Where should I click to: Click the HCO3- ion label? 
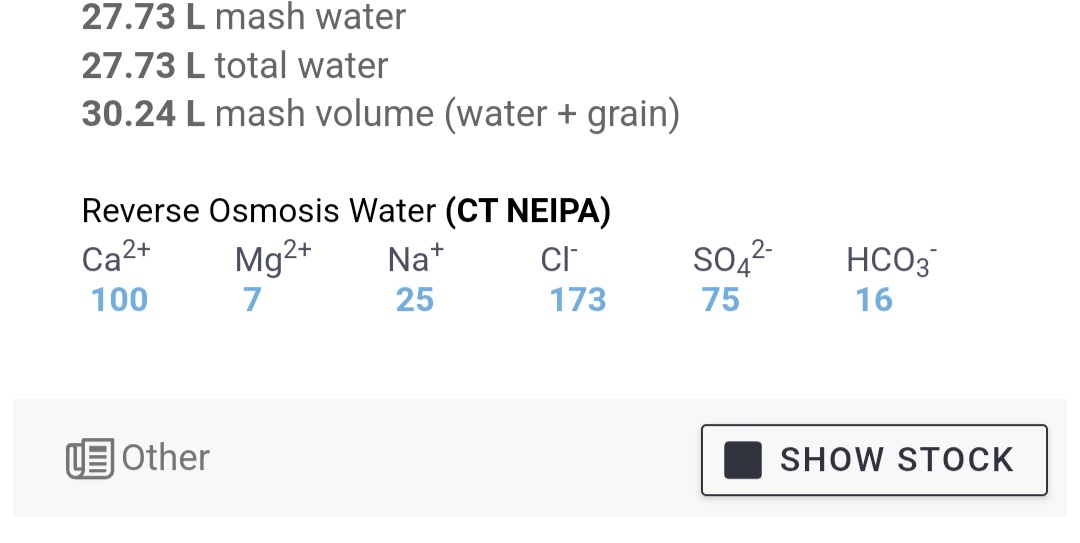pos(891,260)
